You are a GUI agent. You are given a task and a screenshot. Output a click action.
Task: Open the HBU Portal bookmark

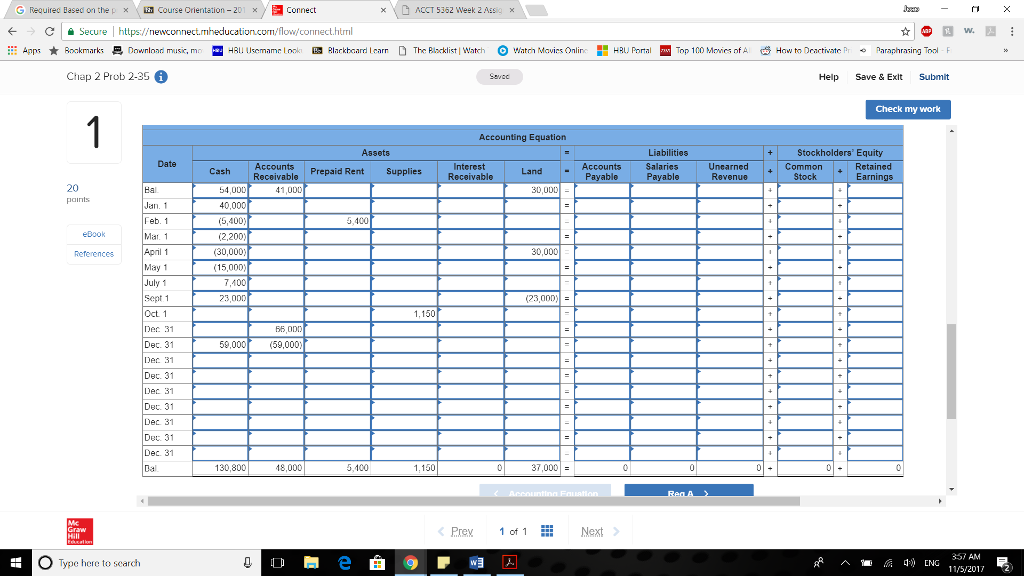[x=624, y=50]
